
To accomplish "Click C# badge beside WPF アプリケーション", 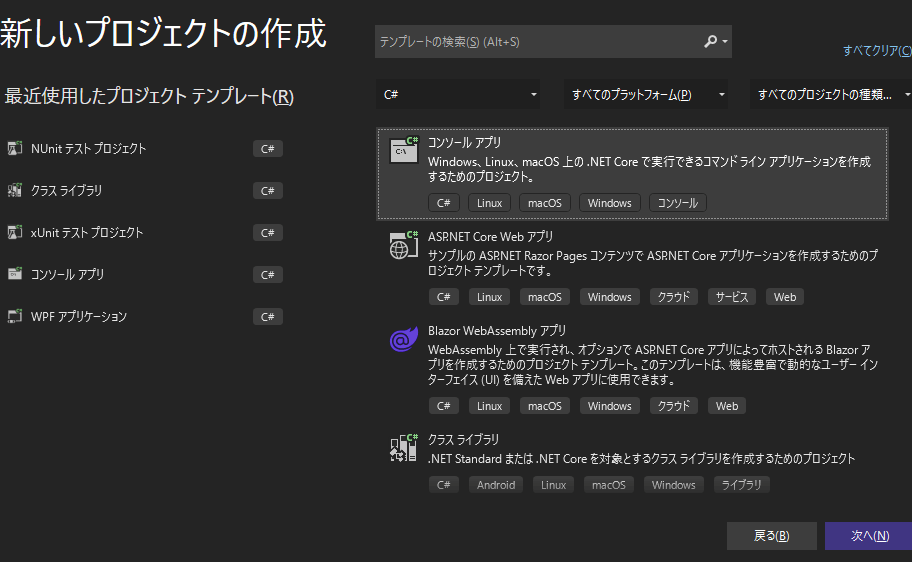I will coord(268,316).
